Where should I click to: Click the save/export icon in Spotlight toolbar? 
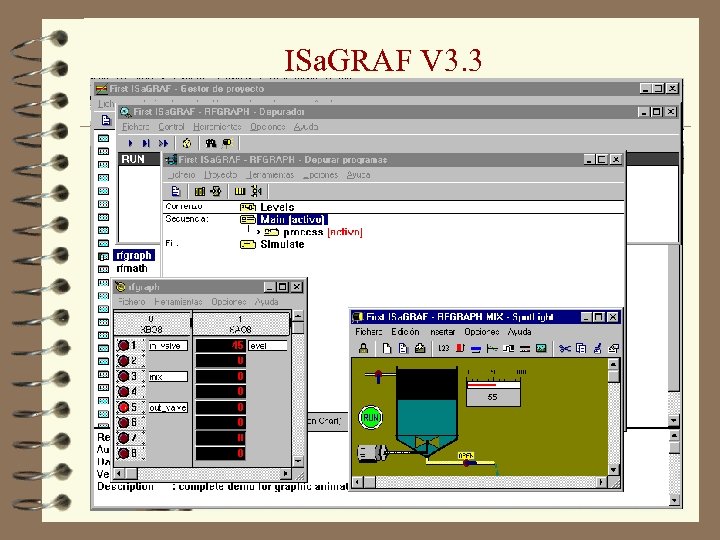[x=420, y=349]
